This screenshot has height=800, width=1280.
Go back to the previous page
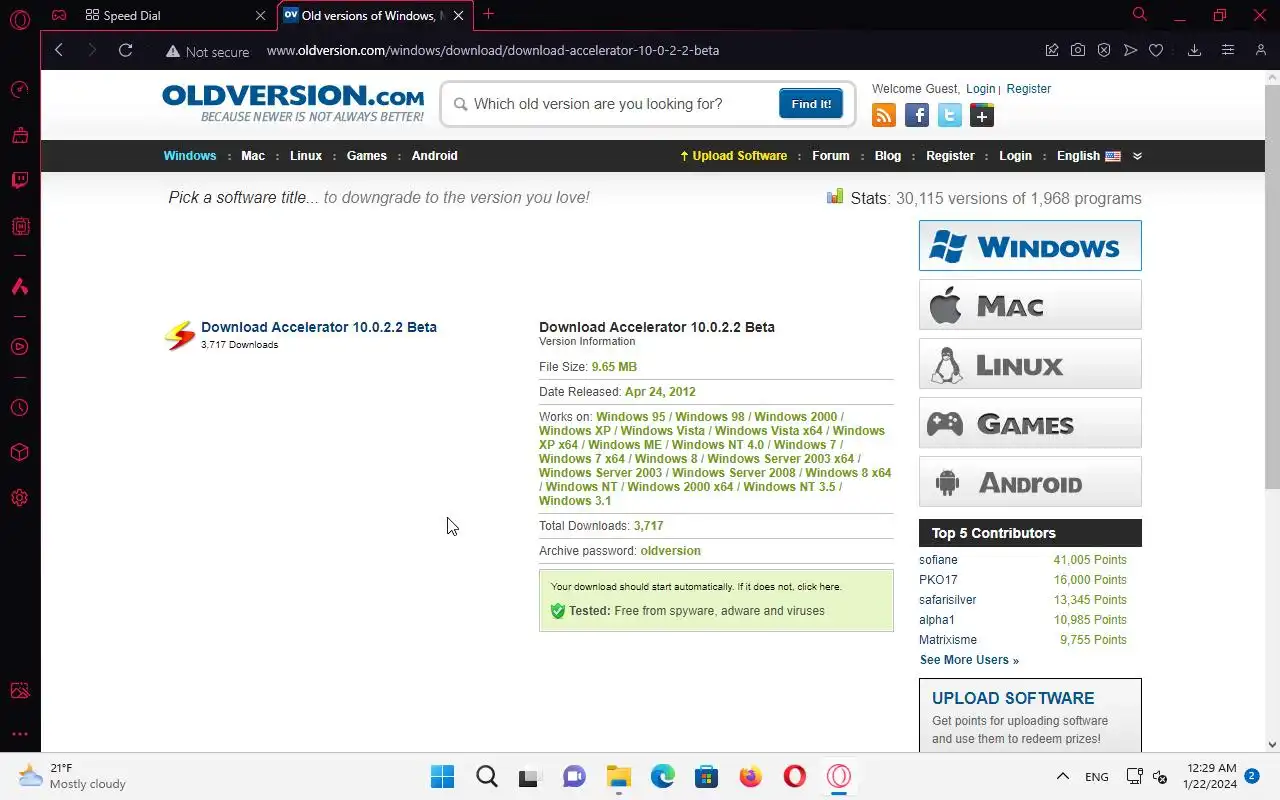(x=59, y=50)
